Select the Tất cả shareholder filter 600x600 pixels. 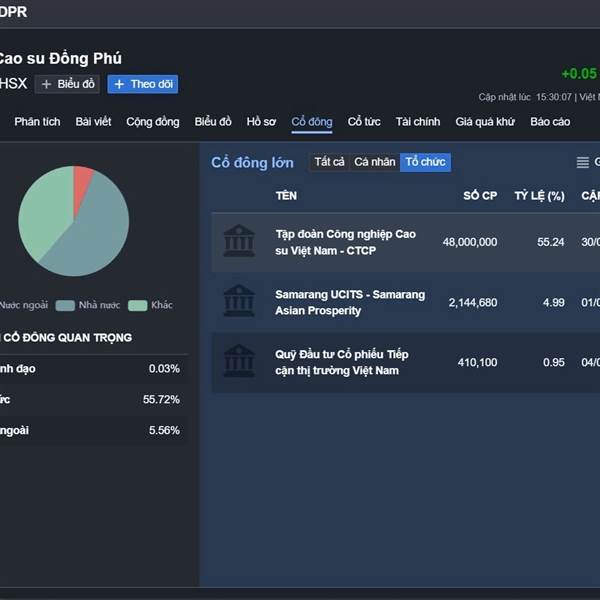(329, 162)
